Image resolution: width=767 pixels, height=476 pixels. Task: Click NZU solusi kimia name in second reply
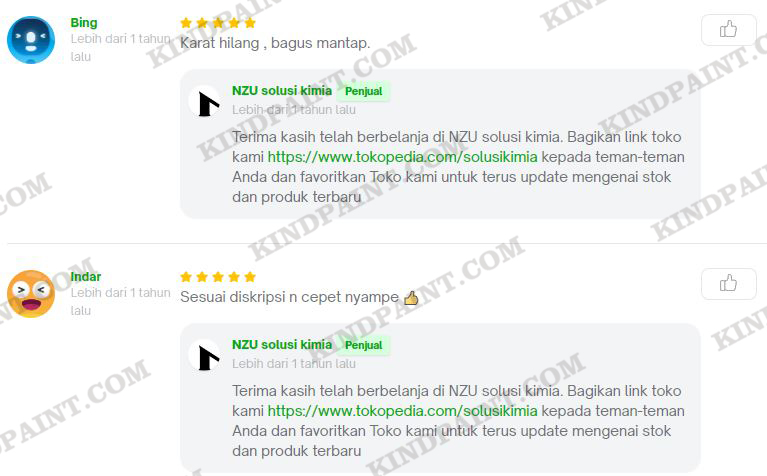tap(282, 344)
